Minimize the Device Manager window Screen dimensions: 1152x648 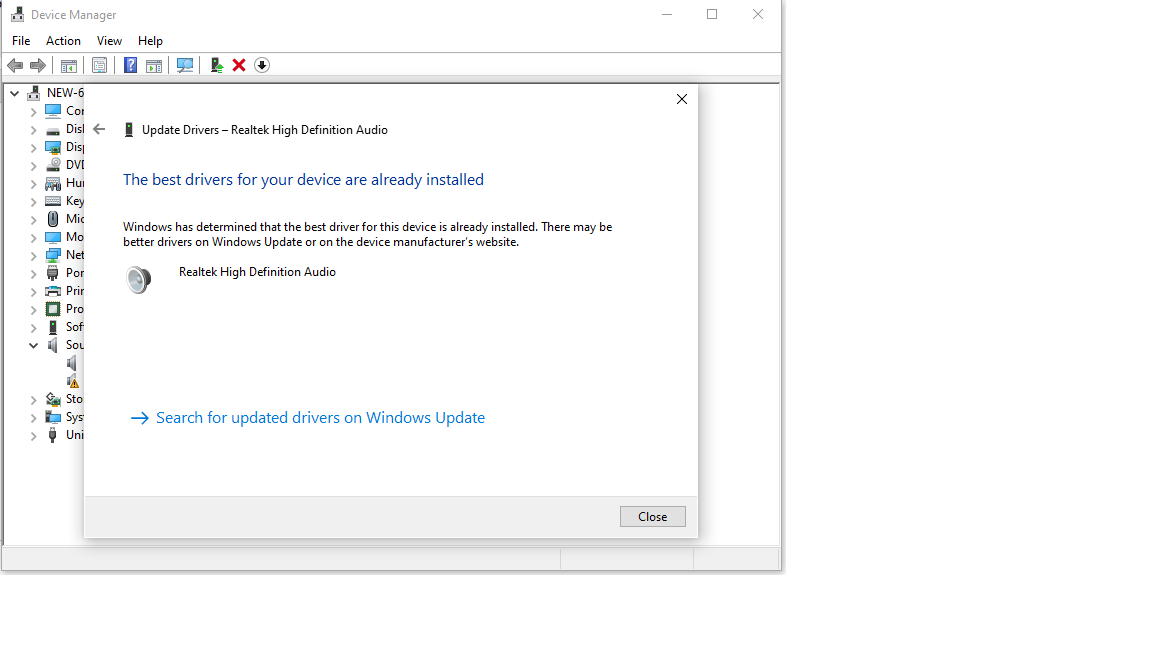[x=667, y=14]
